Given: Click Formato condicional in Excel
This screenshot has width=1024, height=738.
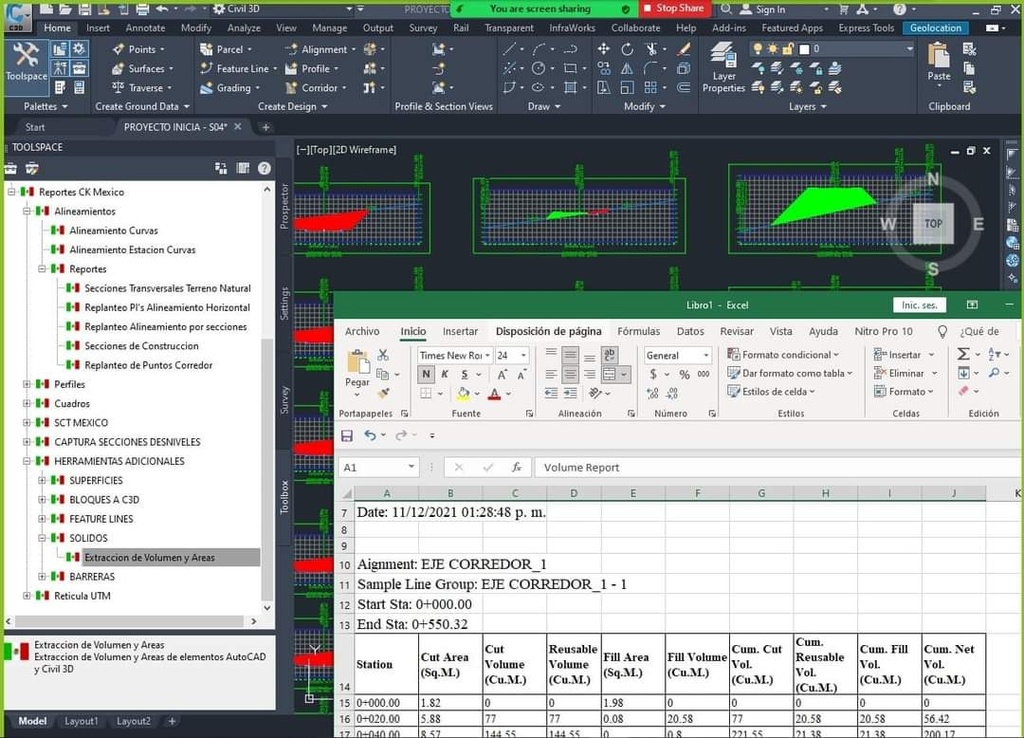Looking at the screenshot, I should coord(784,355).
